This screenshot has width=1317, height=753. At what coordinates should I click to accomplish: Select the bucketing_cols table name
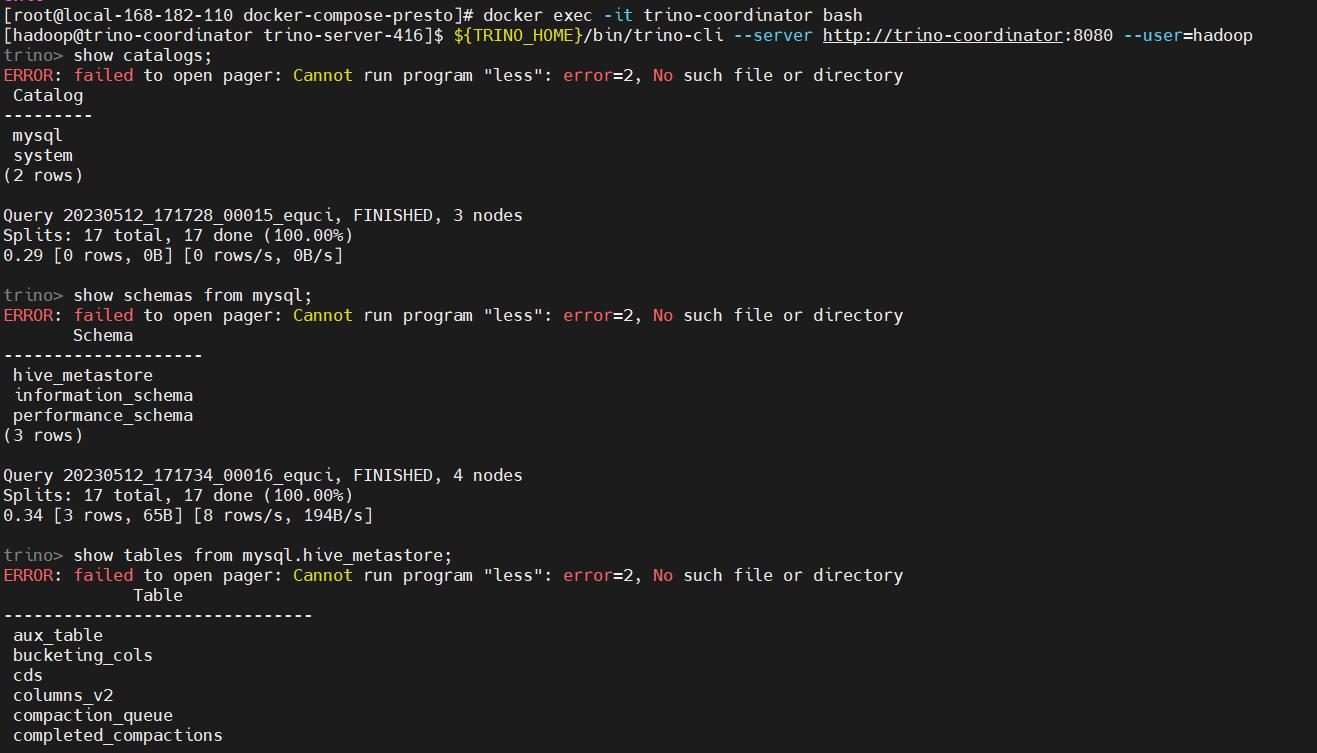point(82,655)
